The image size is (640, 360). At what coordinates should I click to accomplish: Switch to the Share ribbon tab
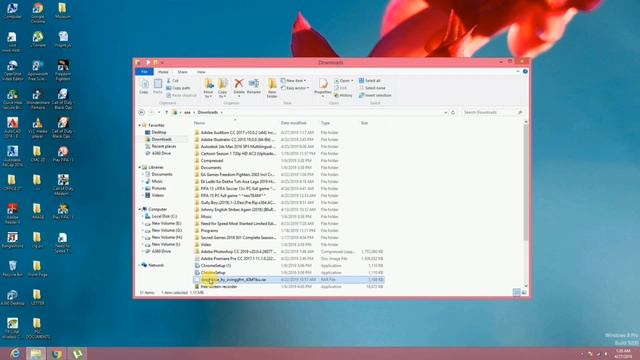(182, 72)
